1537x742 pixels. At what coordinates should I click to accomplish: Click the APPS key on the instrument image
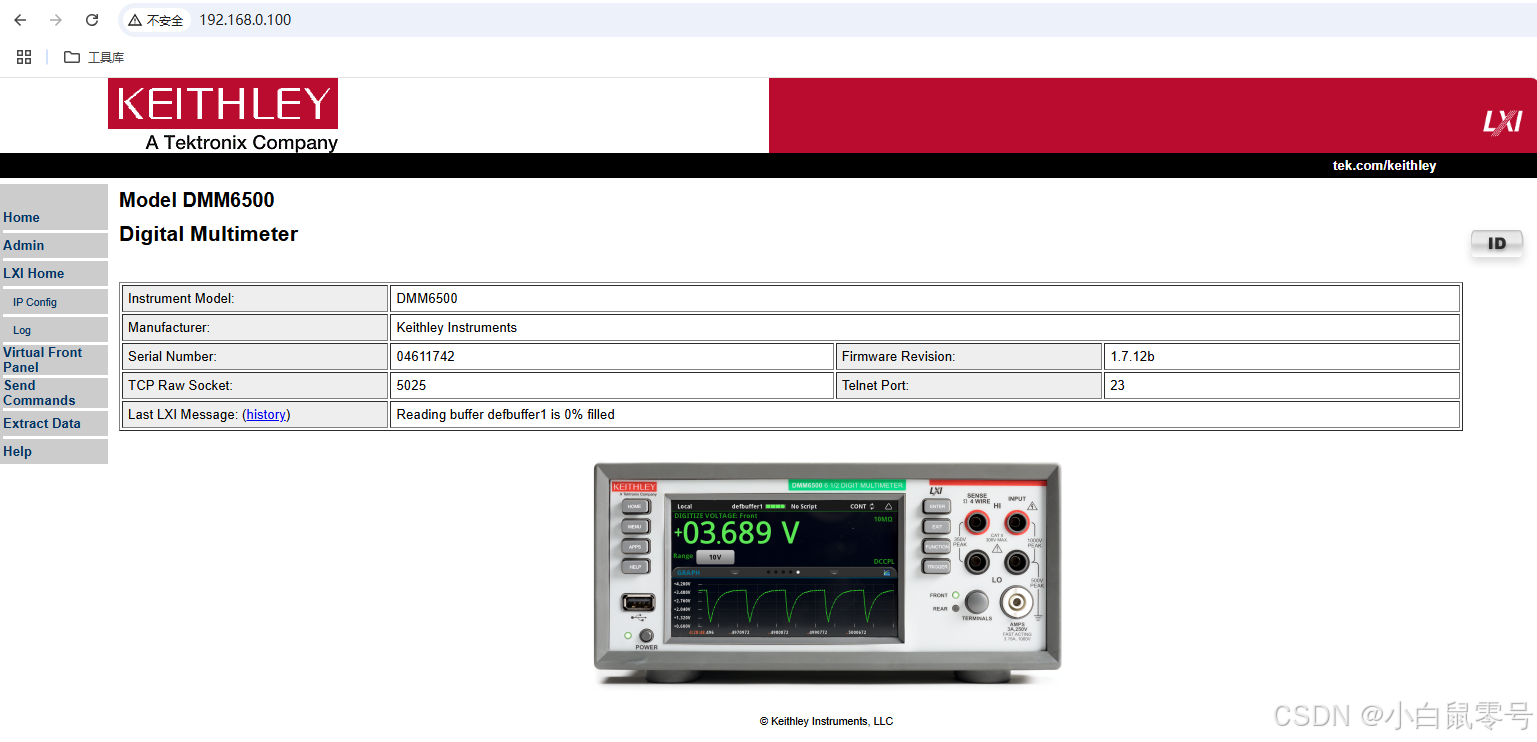coord(635,546)
